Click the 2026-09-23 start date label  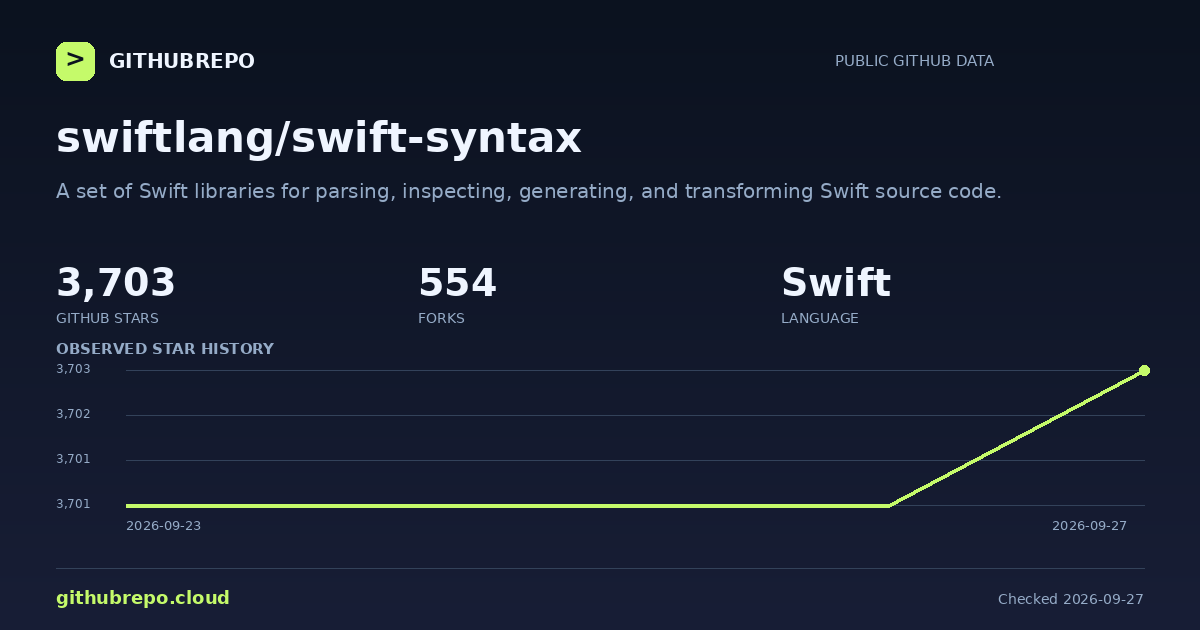[x=163, y=526]
